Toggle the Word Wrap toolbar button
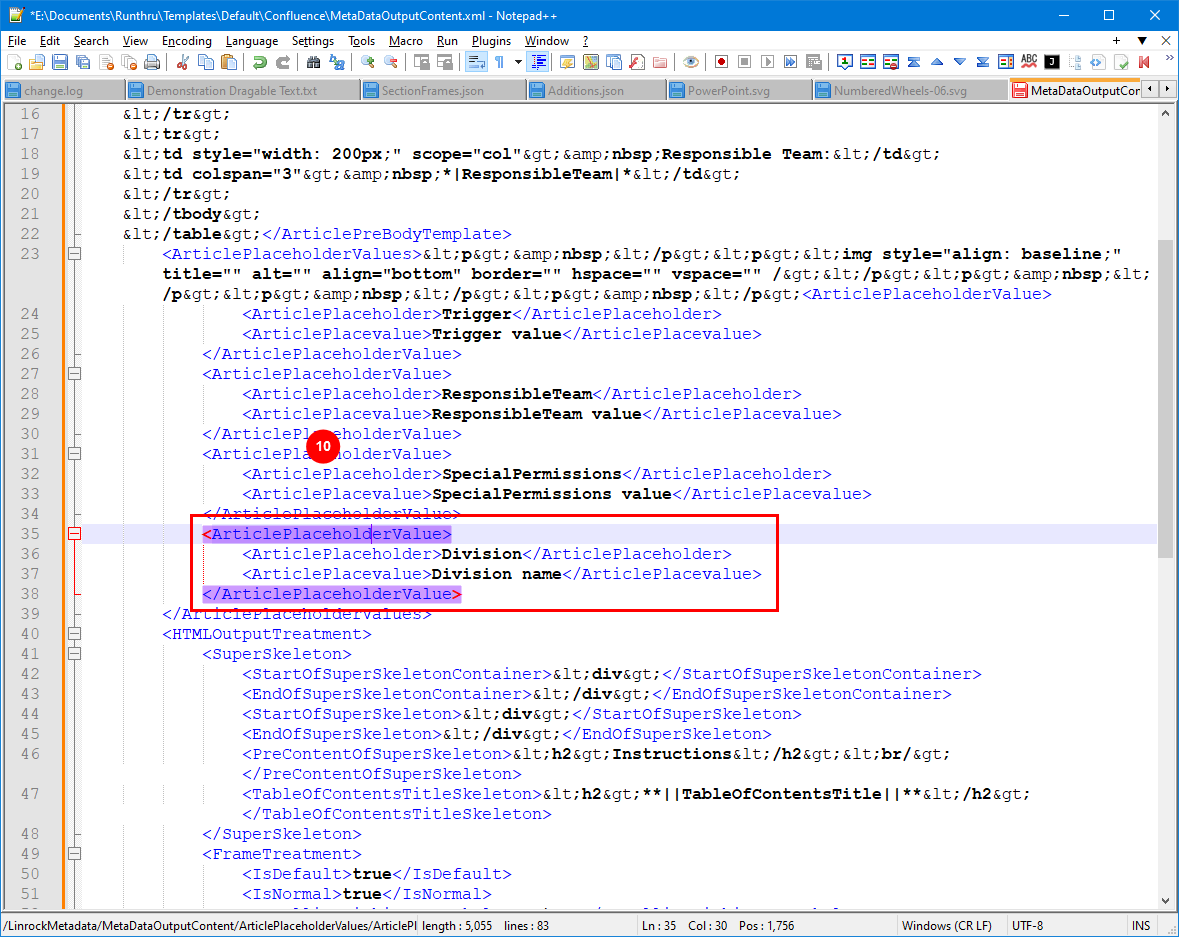Viewport: 1179px width, 937px height. click(476, 62)
